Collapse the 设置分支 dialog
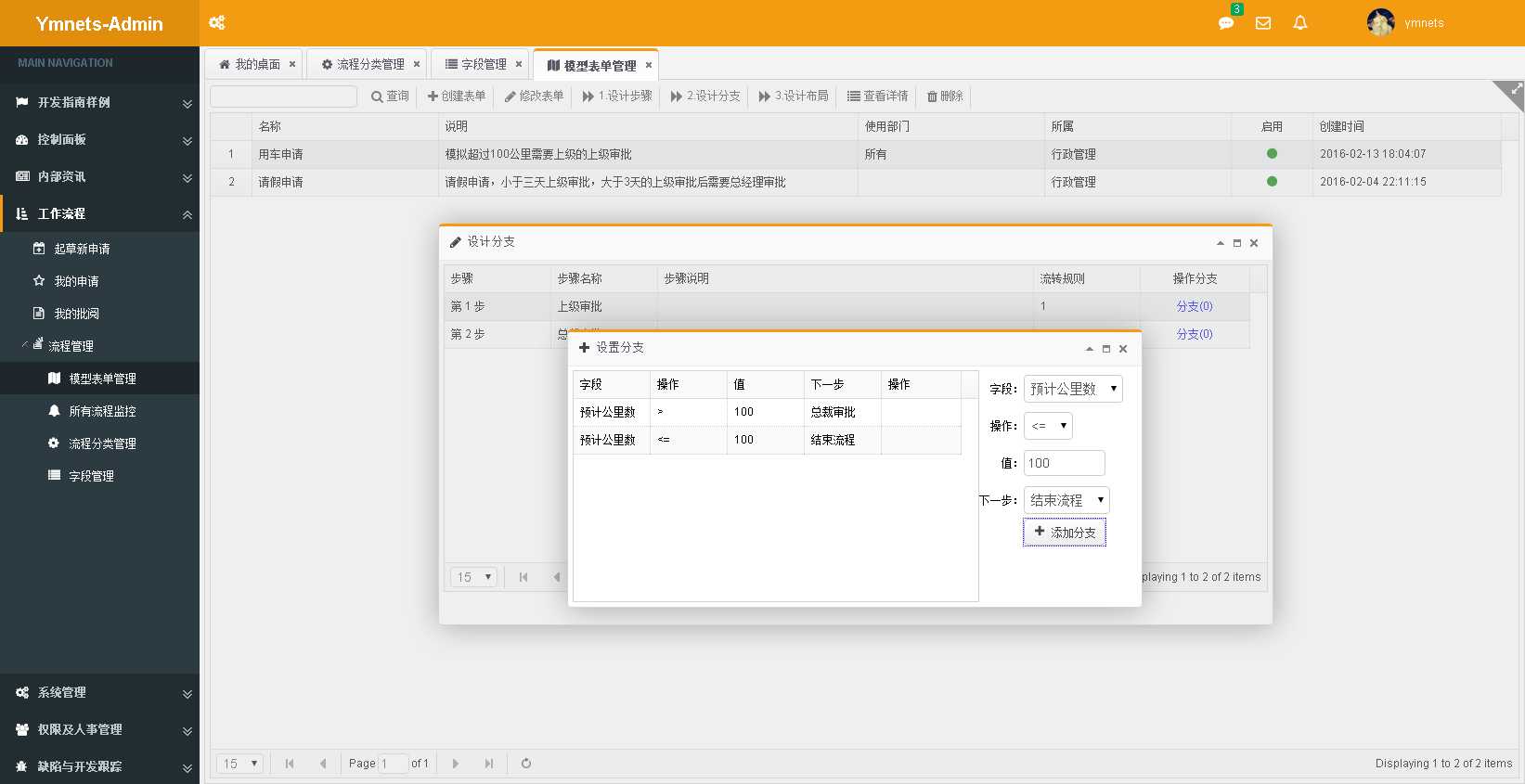Screen dimensions: 1525x784 pos(1090,349)
